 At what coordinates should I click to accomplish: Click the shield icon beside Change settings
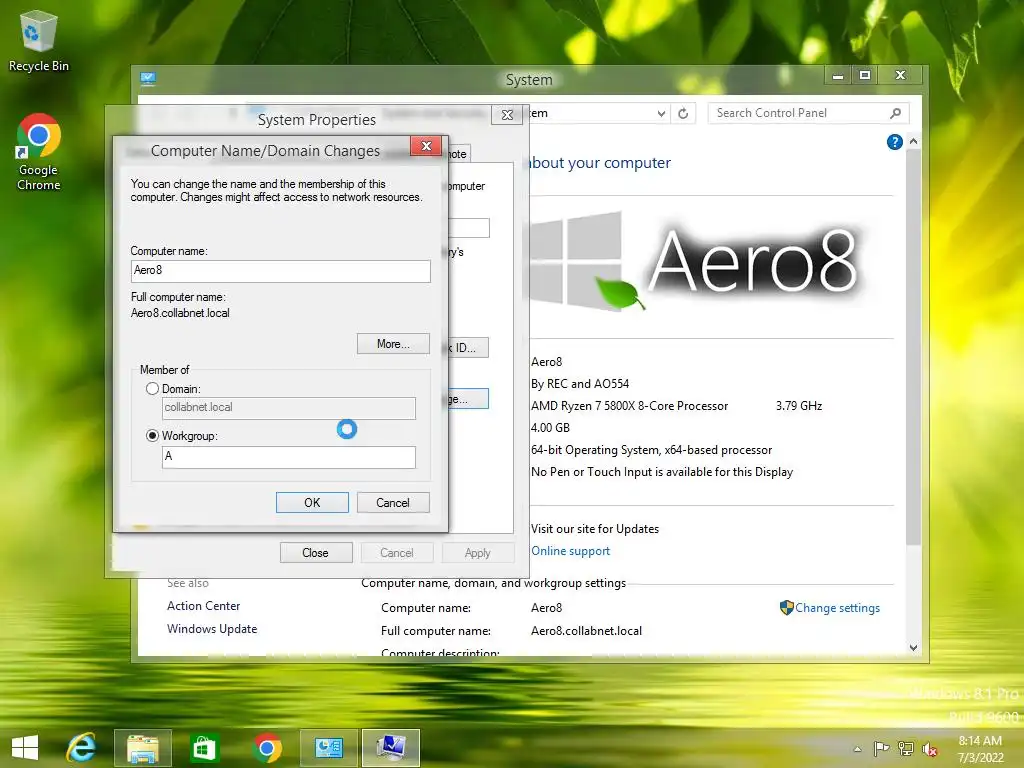[786, 607]
